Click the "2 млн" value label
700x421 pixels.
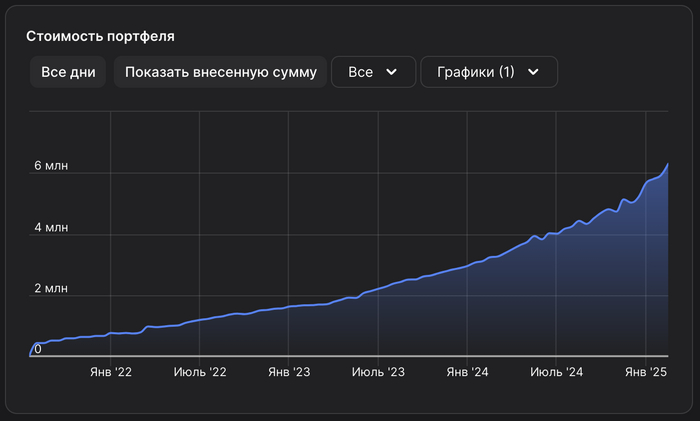coord(51,289)
